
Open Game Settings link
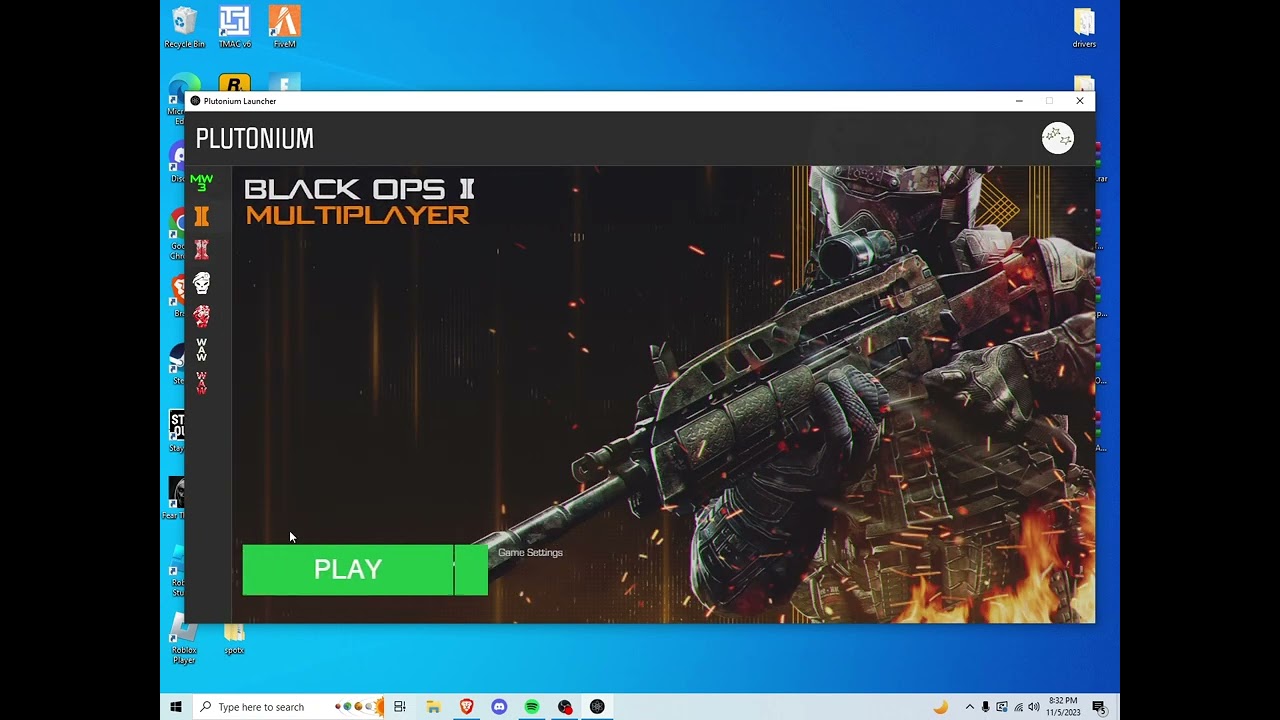[x=530, y=552]
